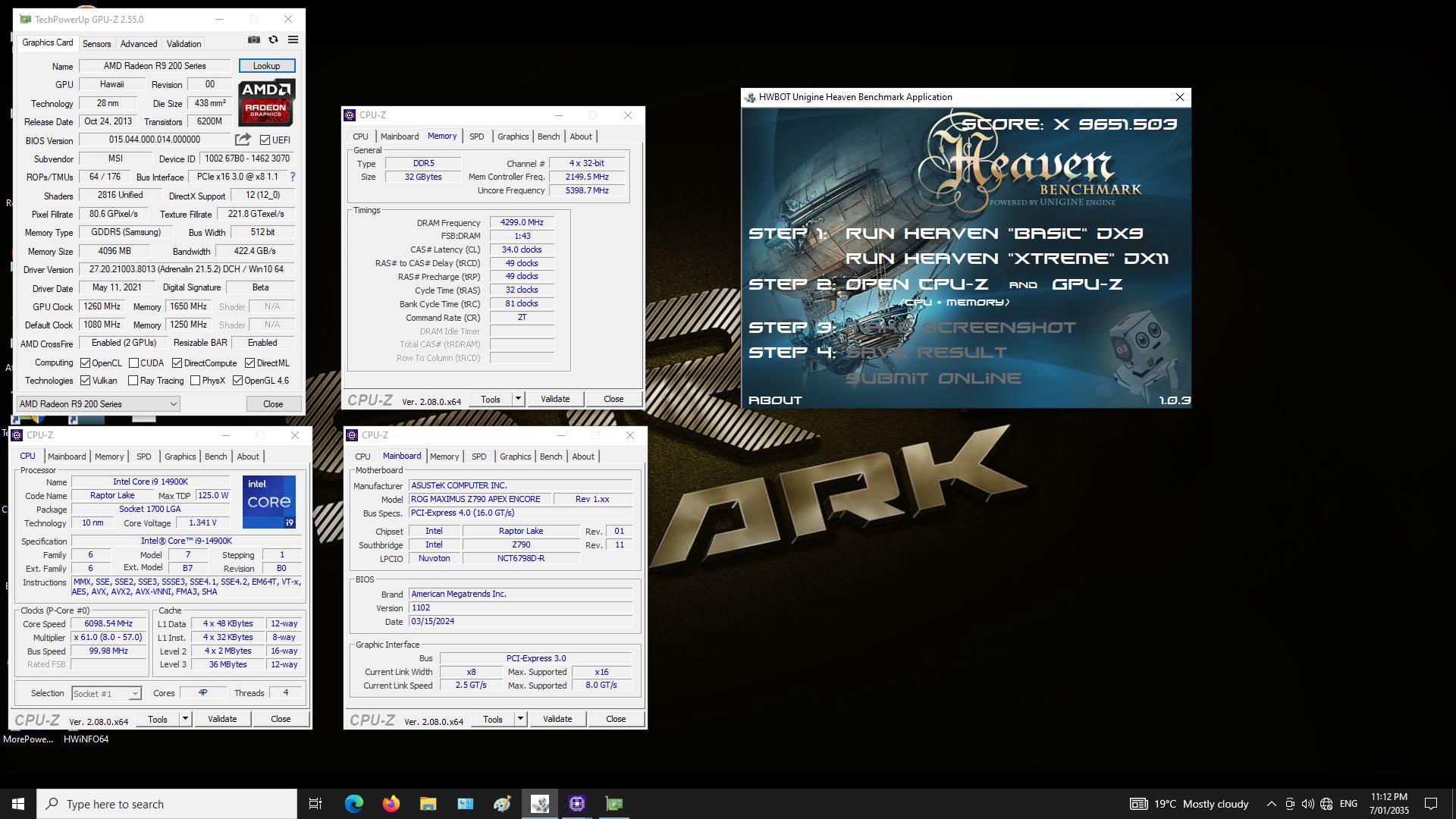
Task: Open Graphics tab in Mainboard CPU-Z window
Action: (515, 457)
